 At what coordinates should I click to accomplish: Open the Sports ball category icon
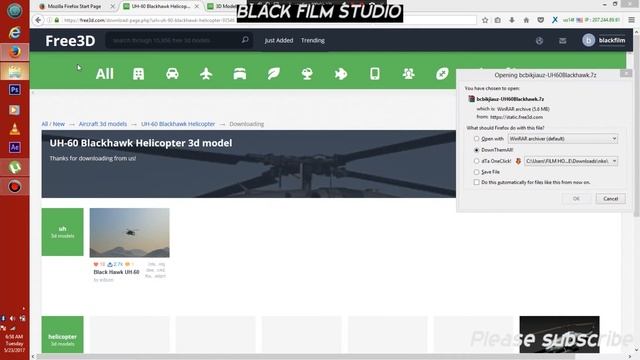click(442, 73)
